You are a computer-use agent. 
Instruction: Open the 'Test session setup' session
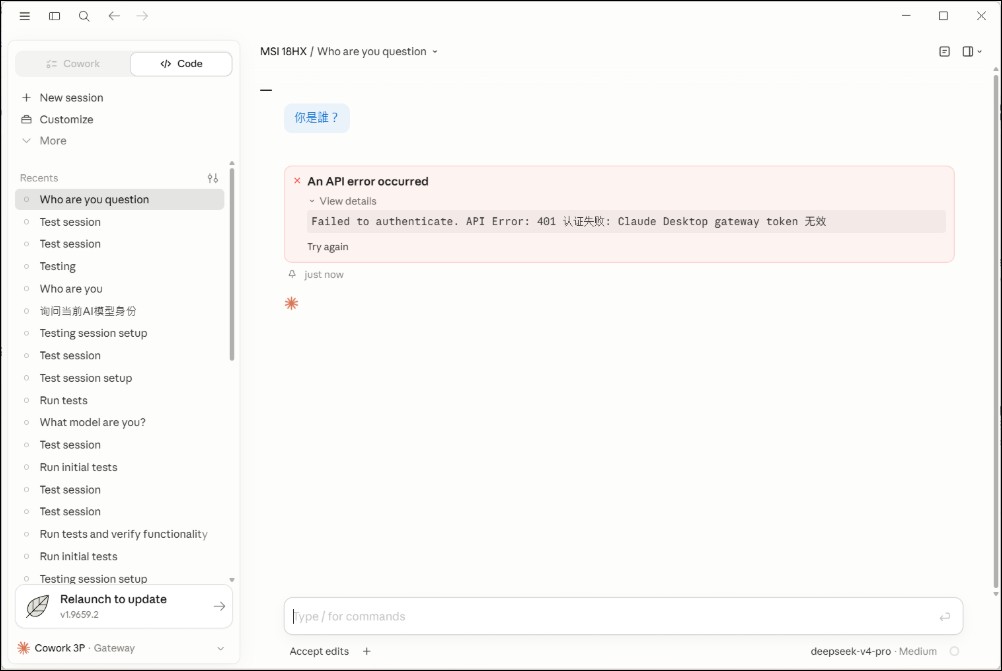(x=119, y=378)
